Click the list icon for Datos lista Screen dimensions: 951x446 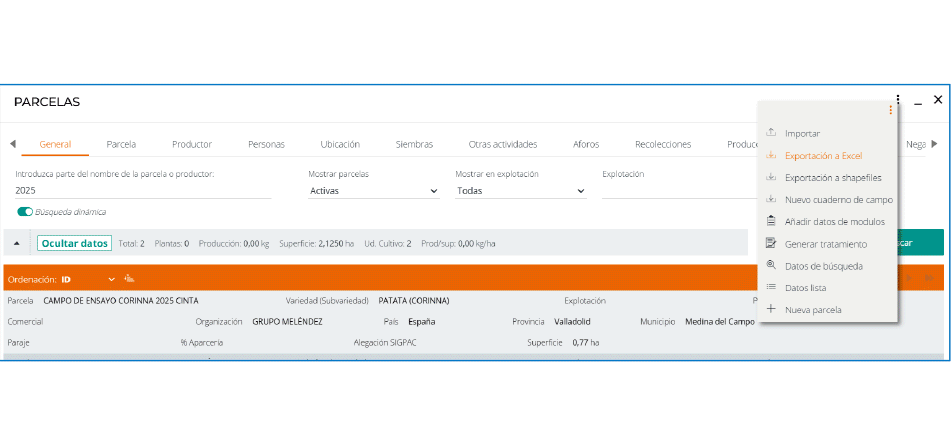(x=771, y=287)
